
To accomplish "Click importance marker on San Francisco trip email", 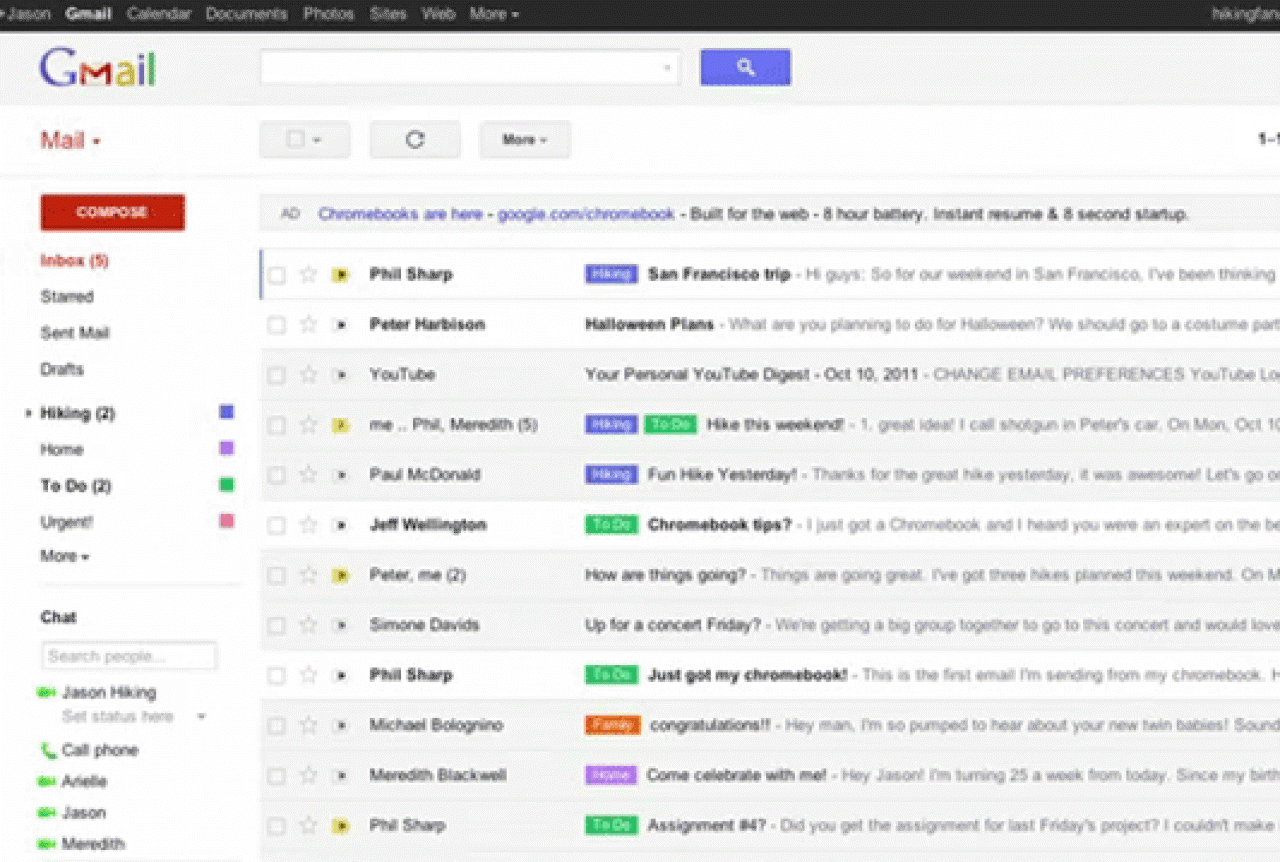I will pos(341,275).
